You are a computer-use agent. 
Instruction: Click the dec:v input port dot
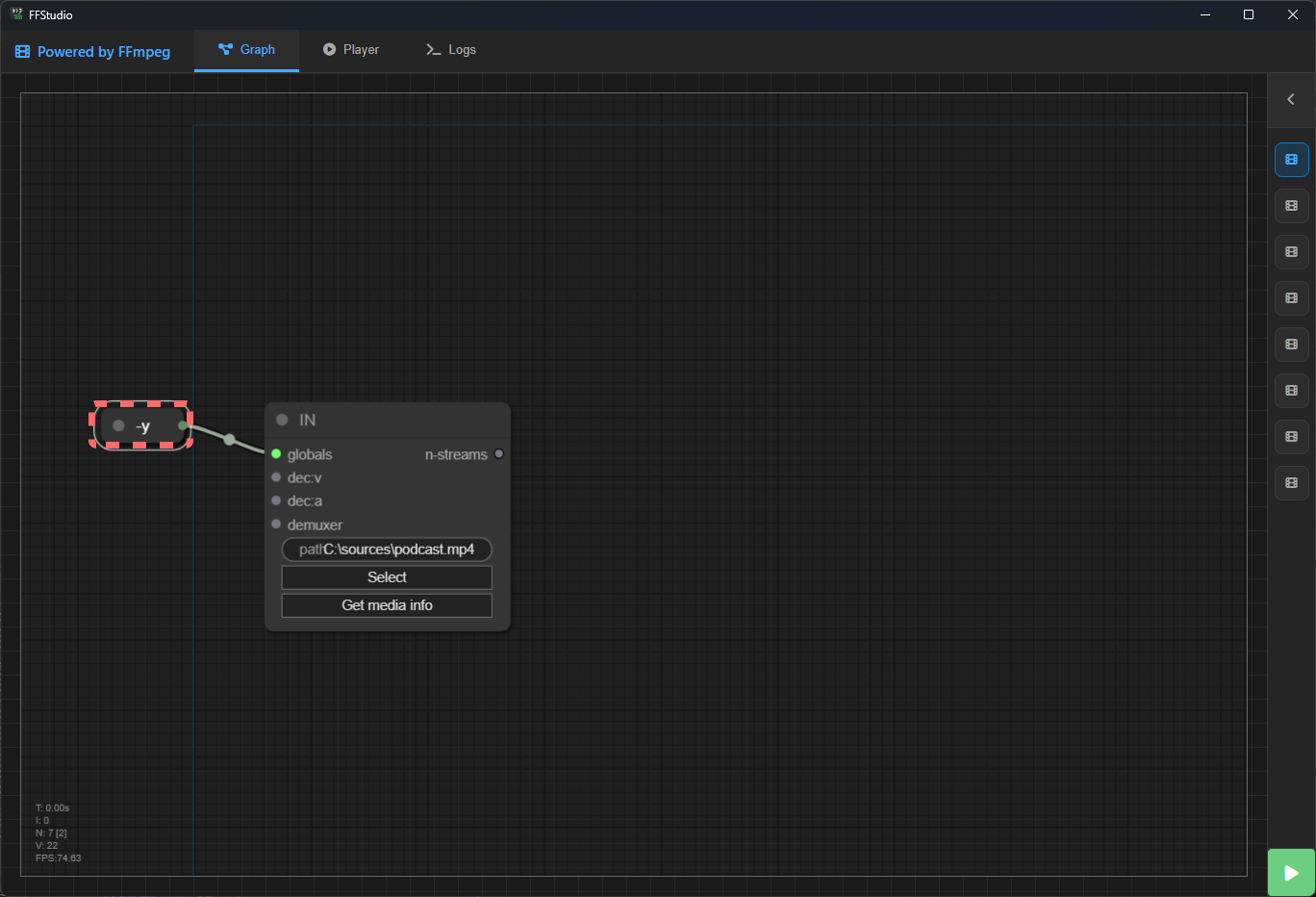[x=276, y=477]
